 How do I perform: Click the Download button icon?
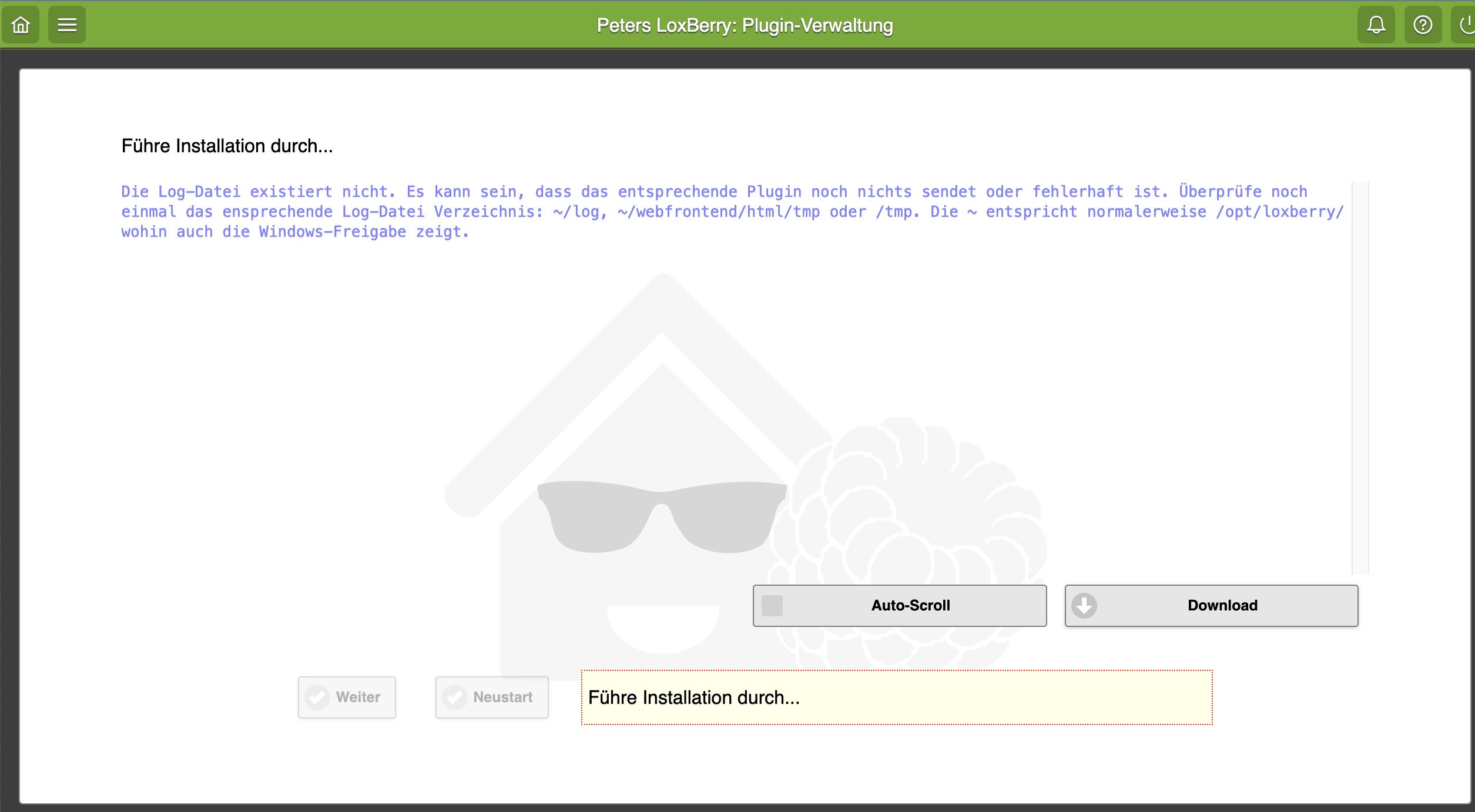pyautogui.click(x=1085, y=605)
